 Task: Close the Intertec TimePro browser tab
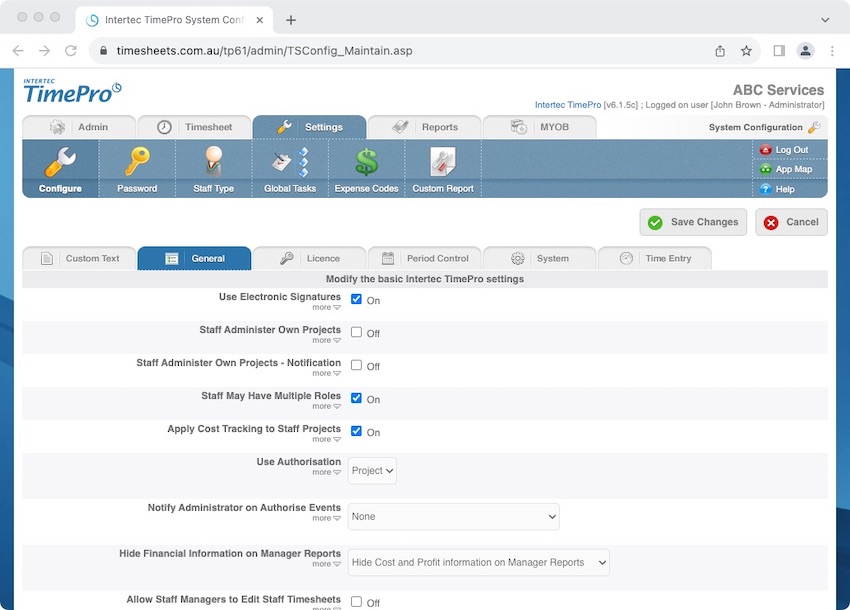[x=260, y=20]
